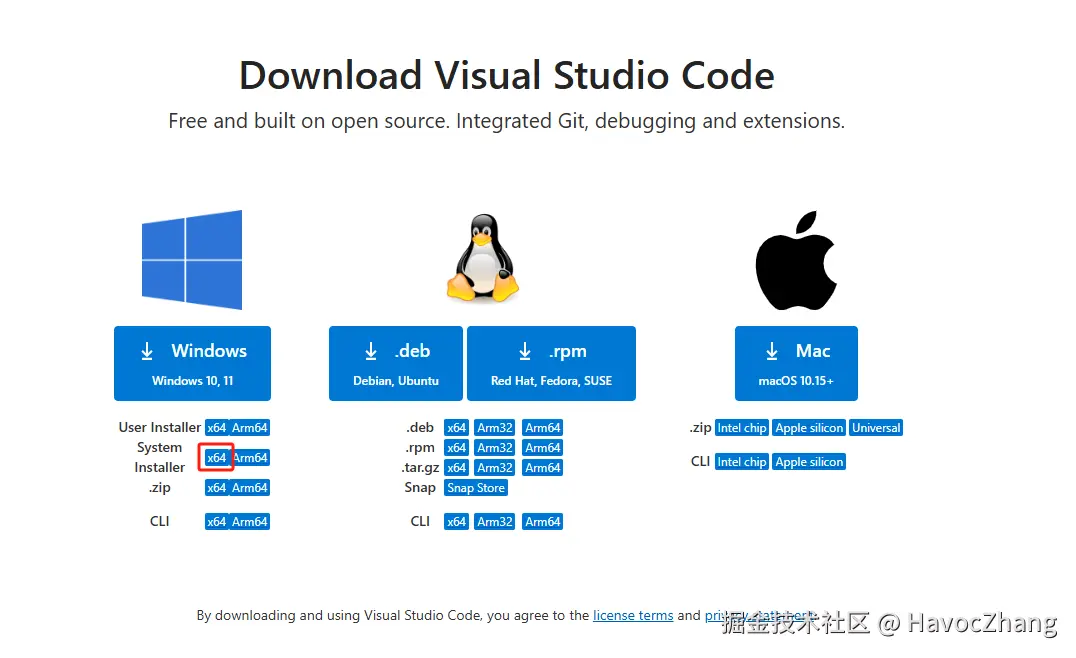The image size is (1076, 658).
Task: Get Linux CLI Arm64
Action: coord(543,521)
